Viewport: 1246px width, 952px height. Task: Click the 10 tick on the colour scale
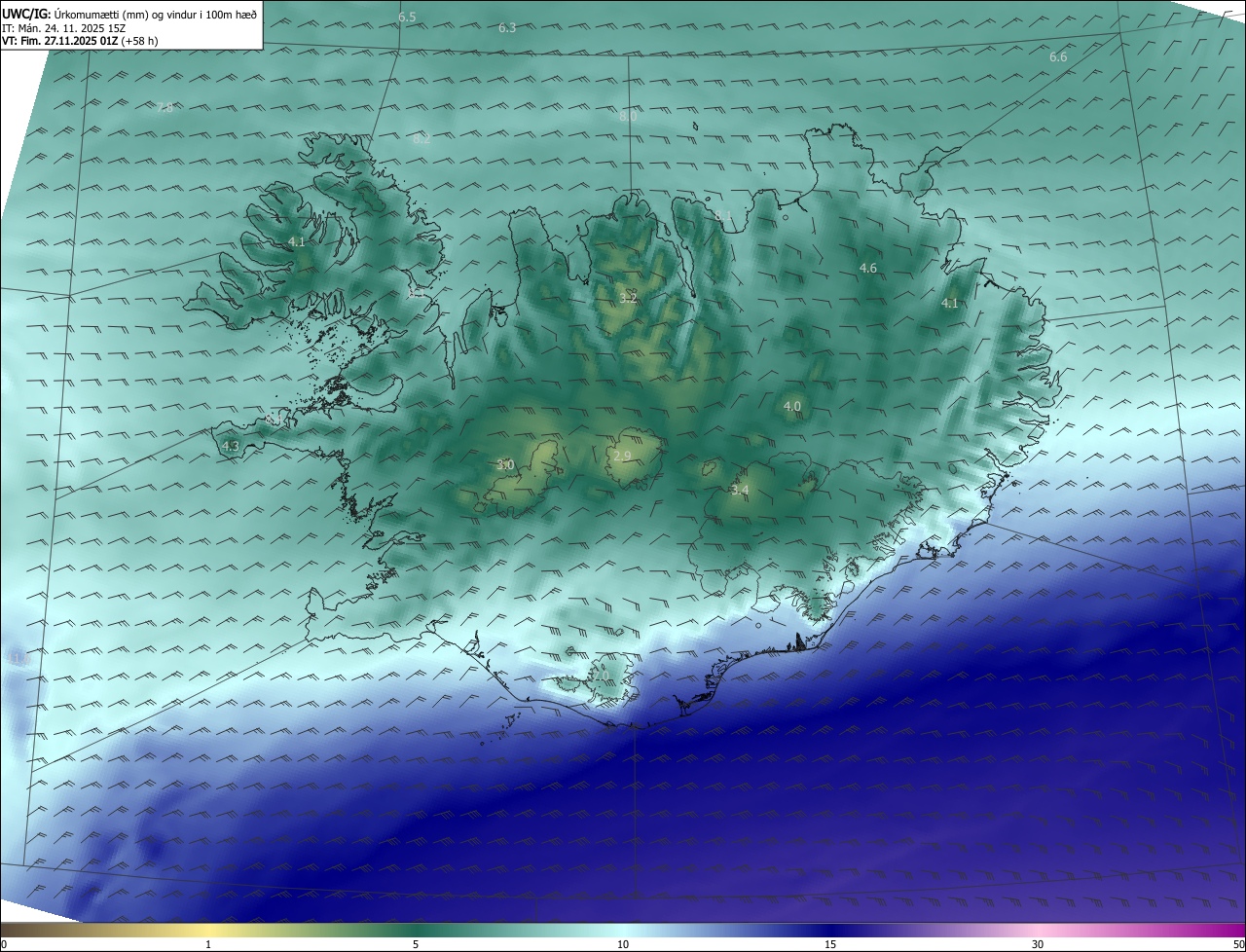[623, 944]
